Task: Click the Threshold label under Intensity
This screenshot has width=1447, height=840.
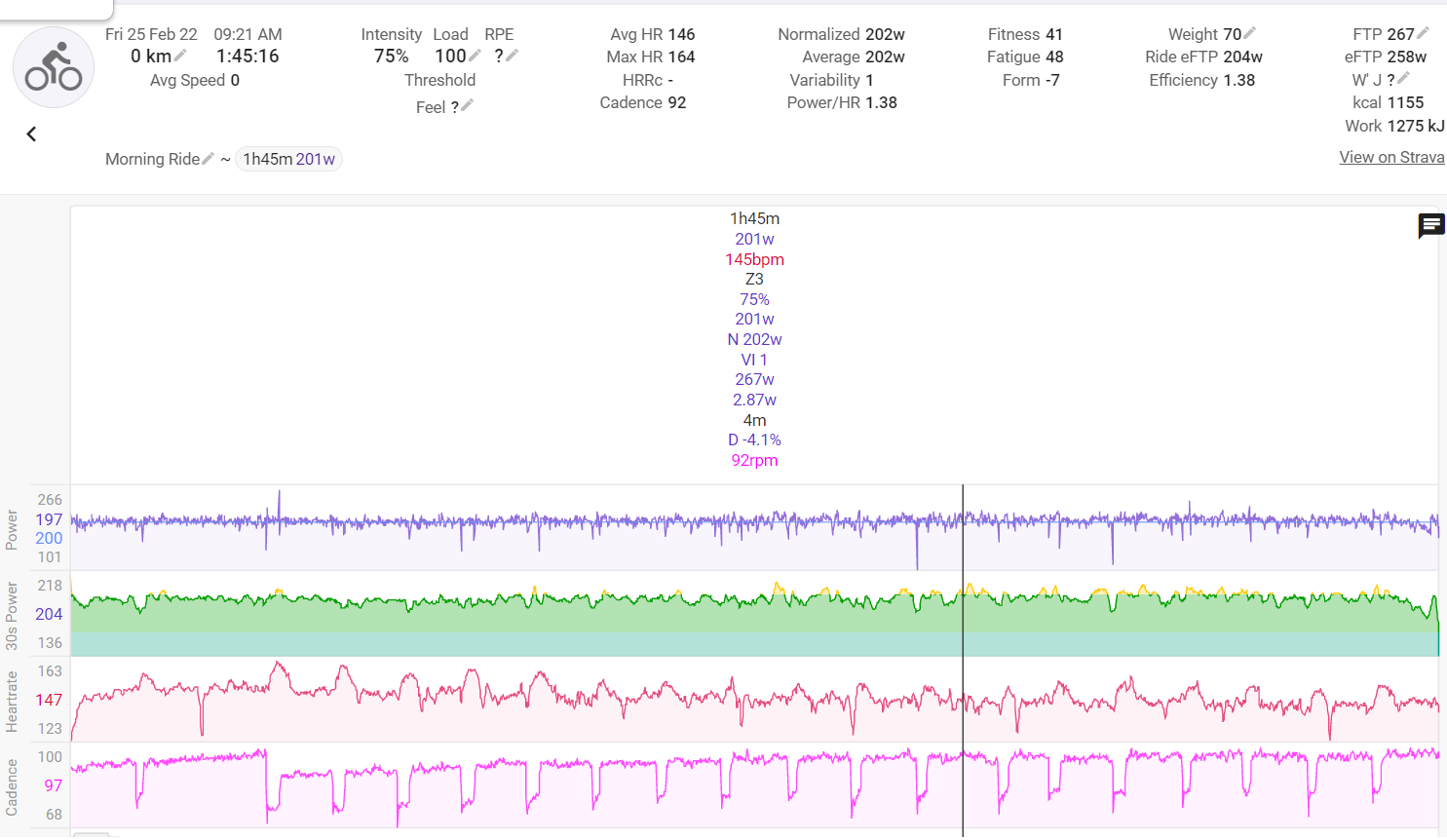Action: pos(439,80)
